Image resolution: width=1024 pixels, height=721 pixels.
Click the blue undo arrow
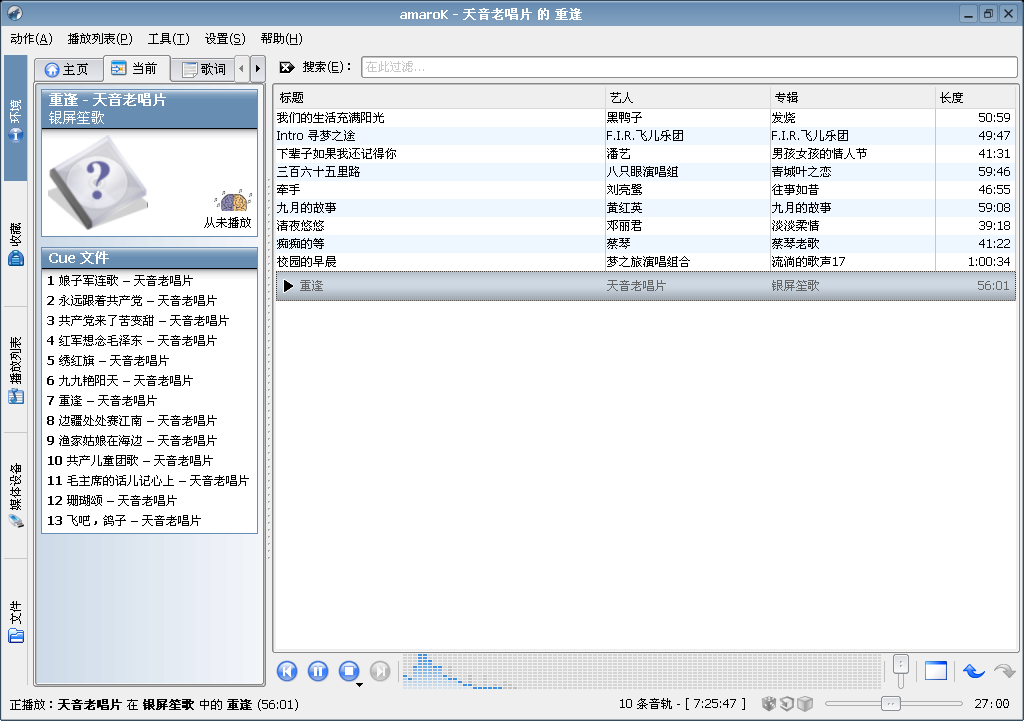point(973,671)
